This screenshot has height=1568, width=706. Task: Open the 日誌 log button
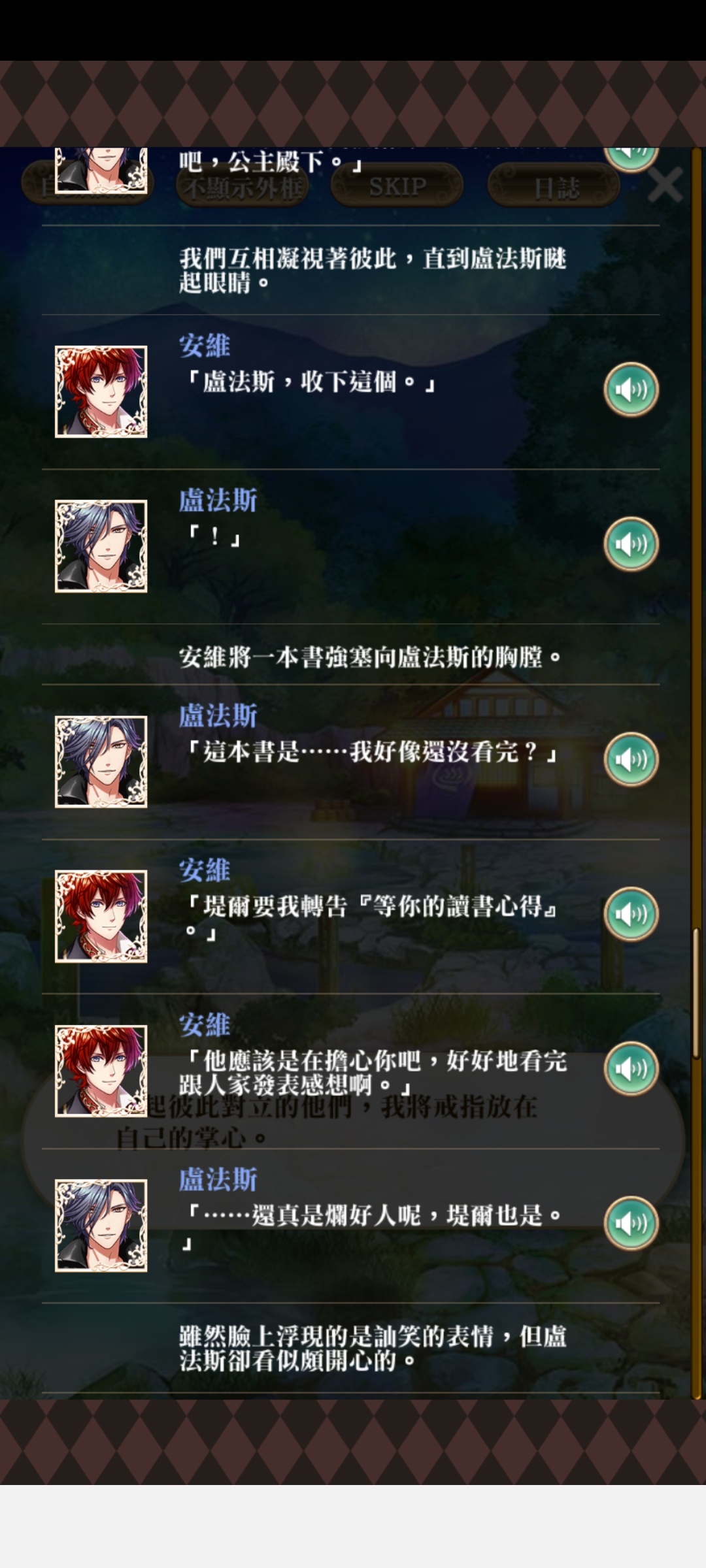[554, 188]
